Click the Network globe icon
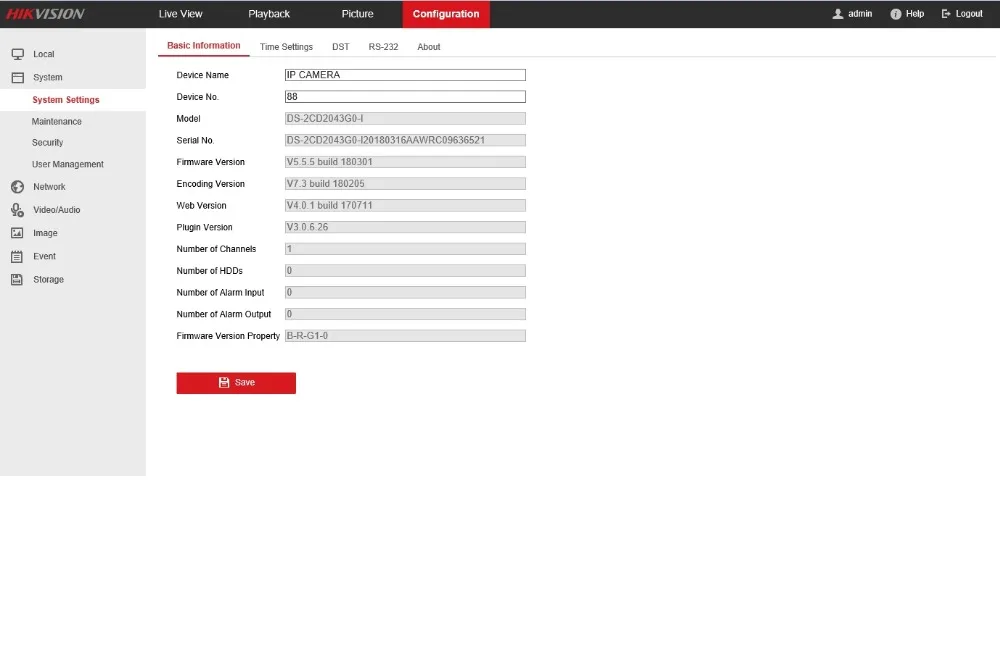1000x652 pixels. coord(18,187)
